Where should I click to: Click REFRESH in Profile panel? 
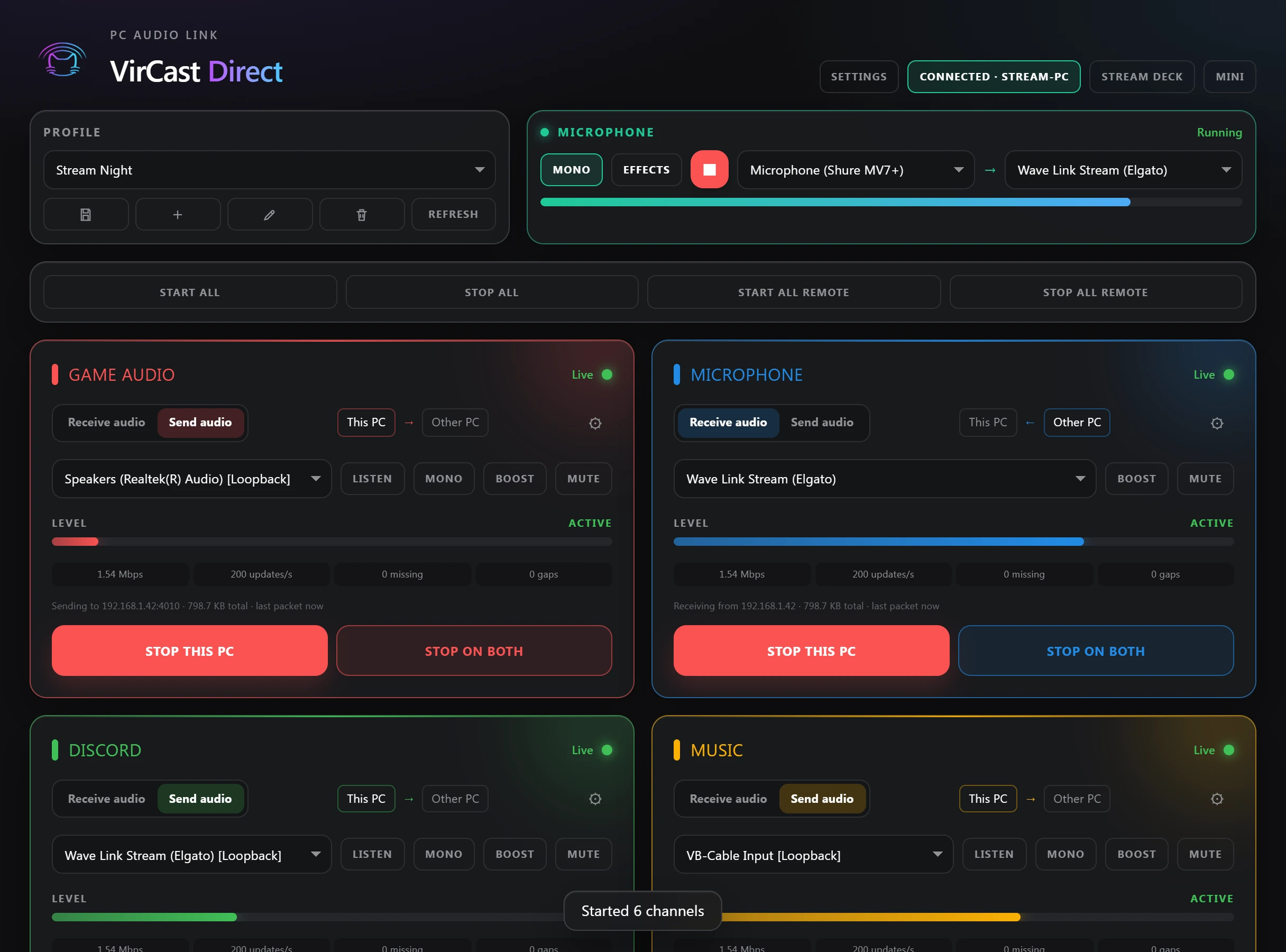coord(453,214)
